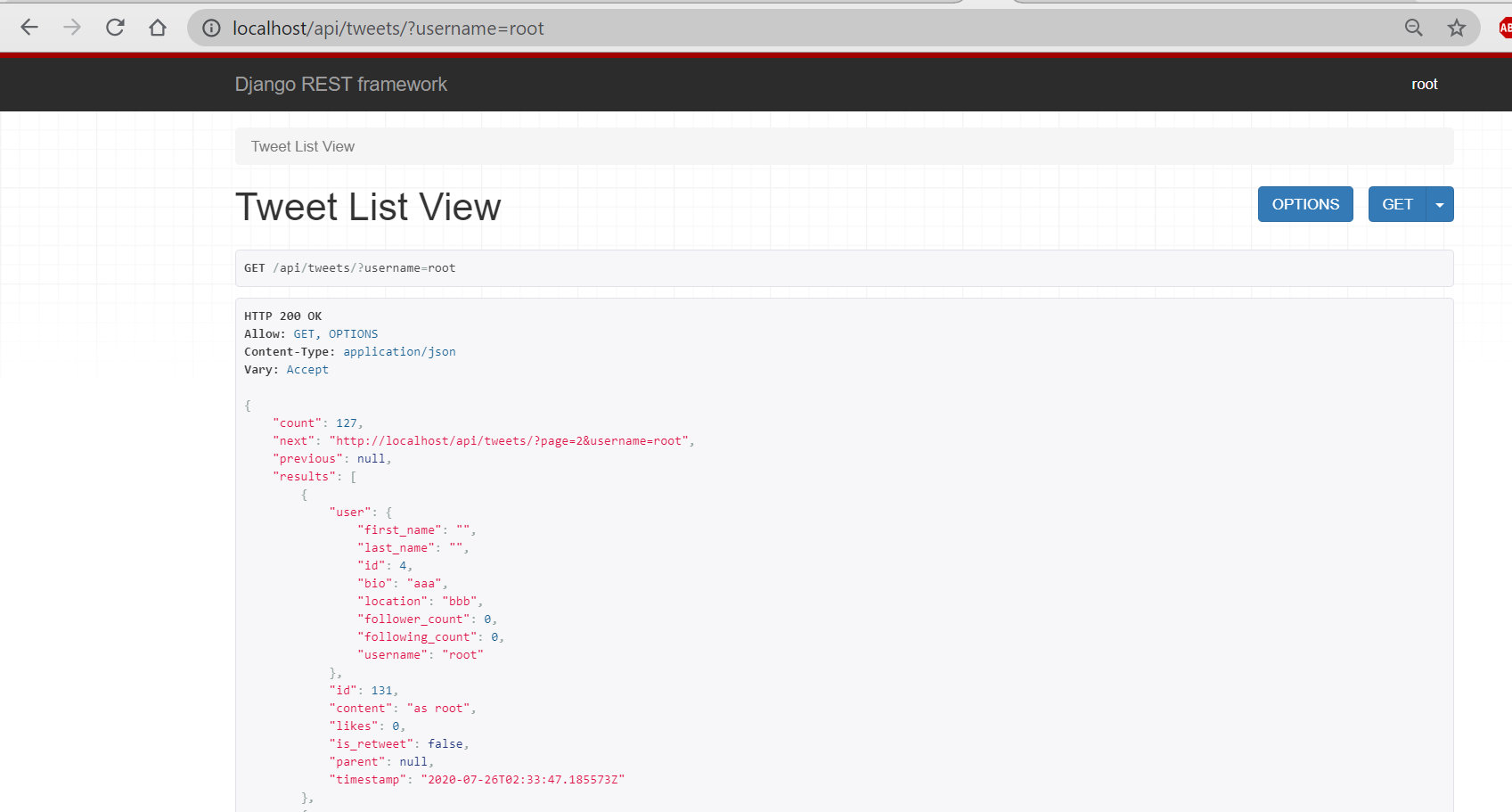Select the "first_name" field line
This screenshot has width=1512, height=812.
tap(417, 530)
